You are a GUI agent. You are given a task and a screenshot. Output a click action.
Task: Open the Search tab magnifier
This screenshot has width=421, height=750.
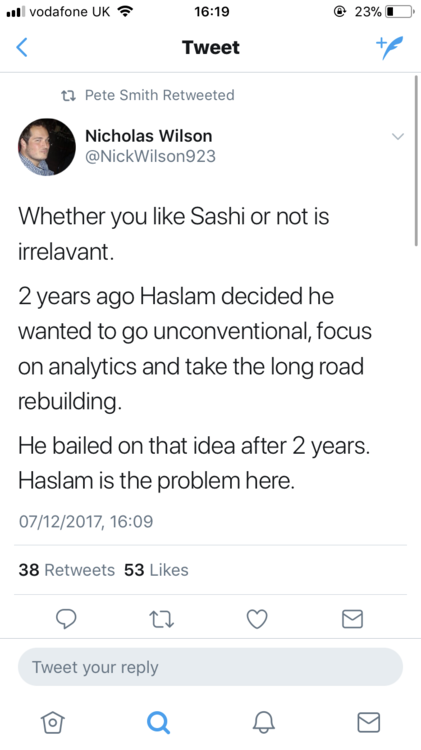(158, 722)
